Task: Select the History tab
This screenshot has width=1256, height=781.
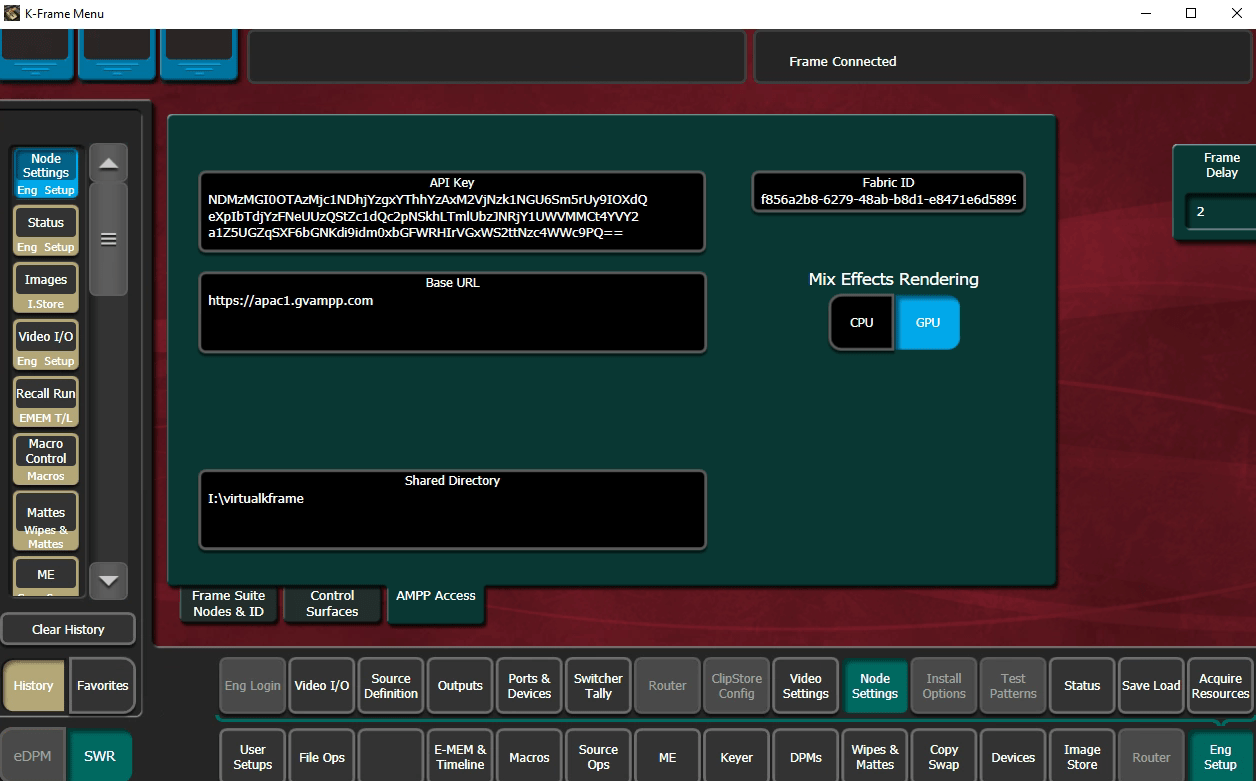Action: click(x=34, y=686)
